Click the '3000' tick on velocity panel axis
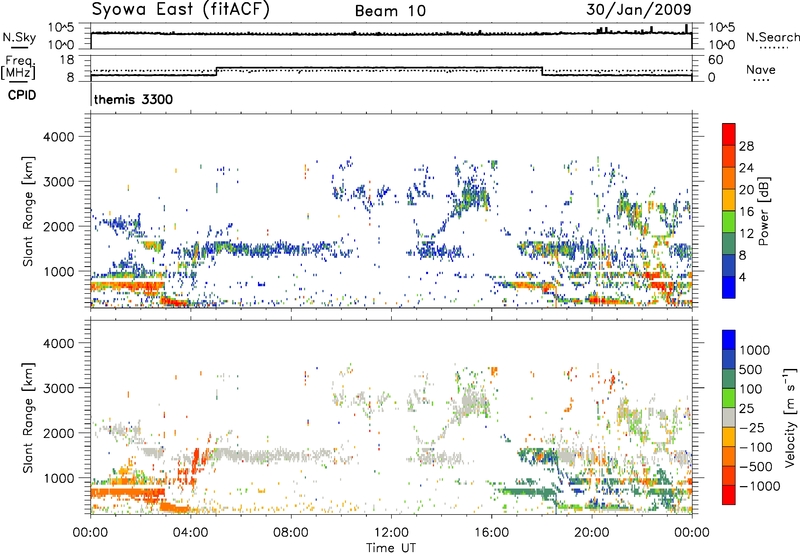 [x=59, y=388]
